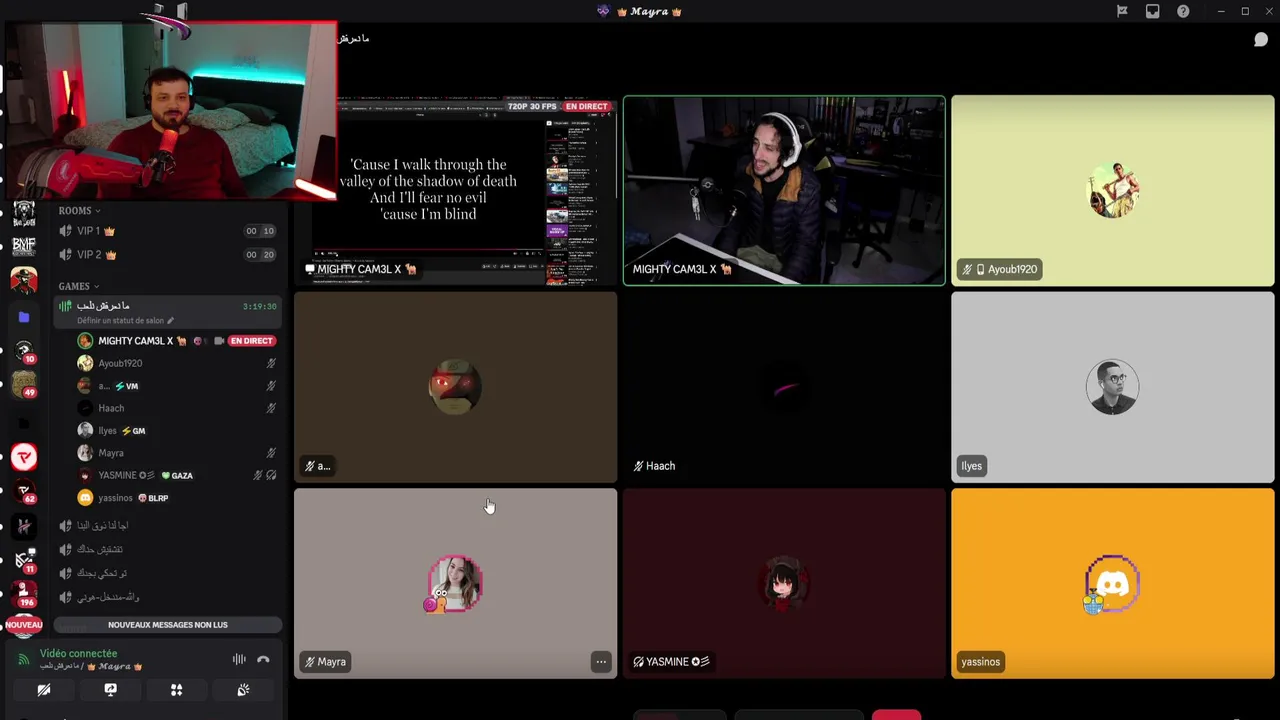Open noise suppression waveform icon

pos(239,659)
